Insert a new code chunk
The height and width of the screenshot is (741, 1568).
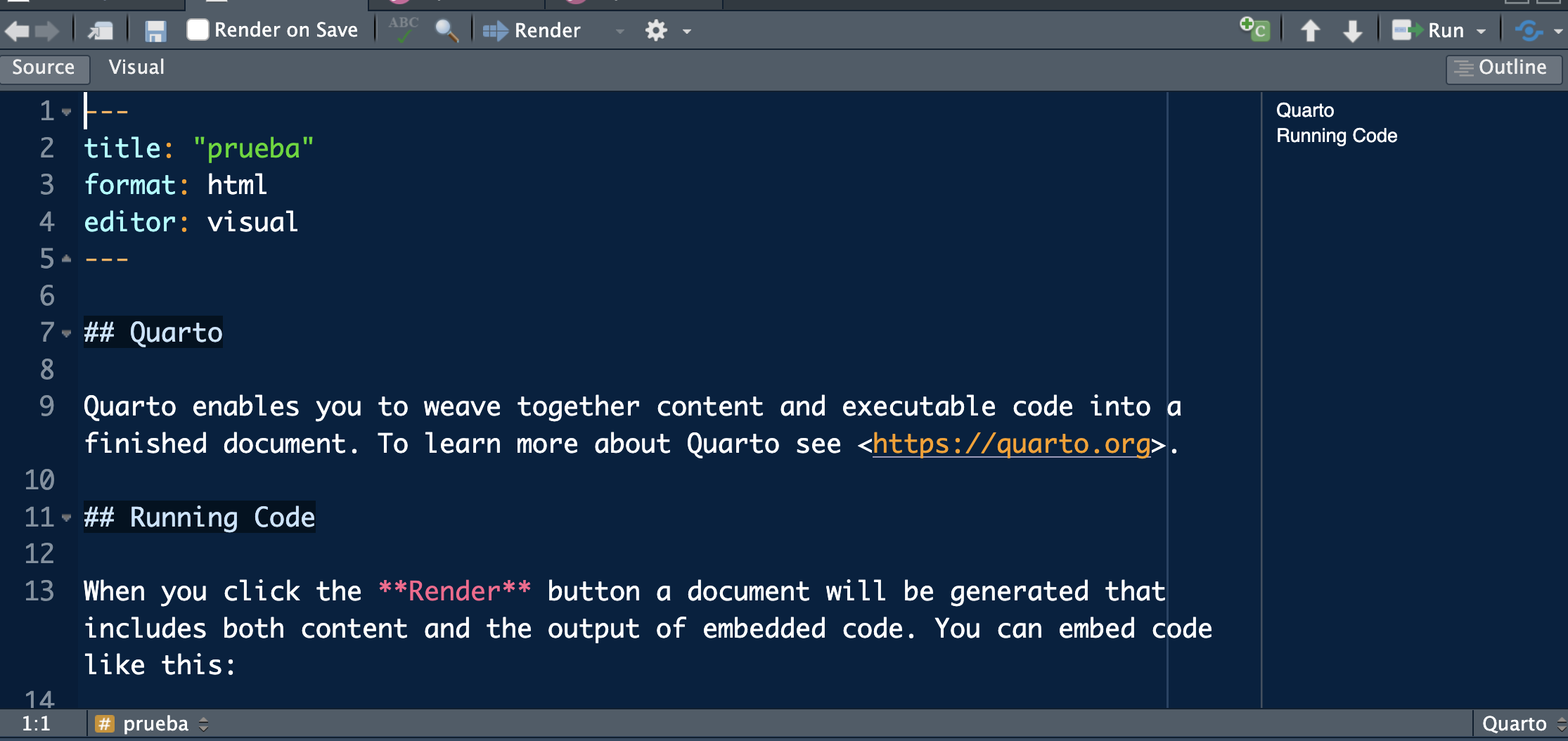1254,30
